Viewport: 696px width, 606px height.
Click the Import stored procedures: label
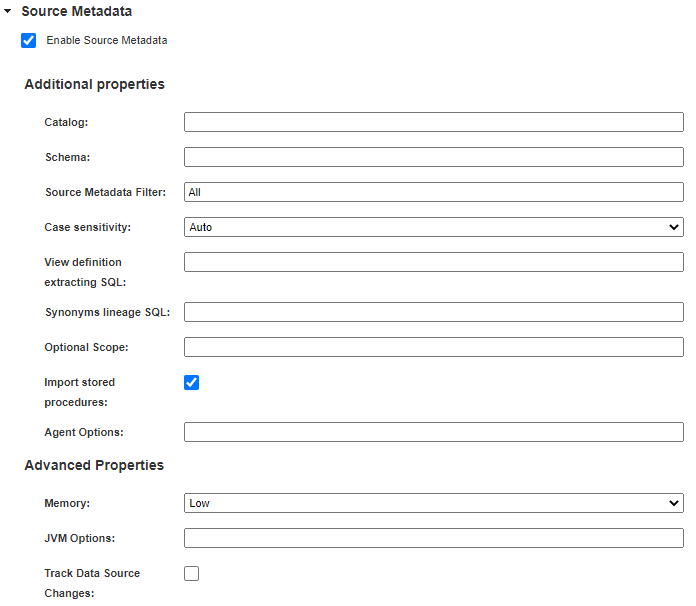(x=79, y=392)
